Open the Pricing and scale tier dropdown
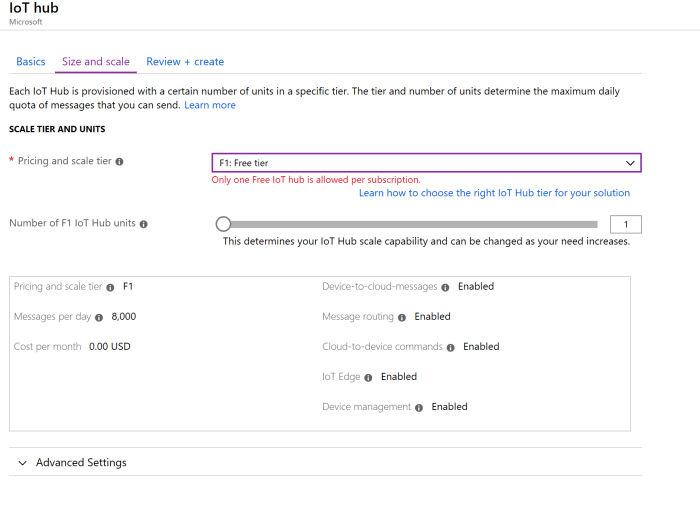The image size is (700, 507). (x=425, y=163)
